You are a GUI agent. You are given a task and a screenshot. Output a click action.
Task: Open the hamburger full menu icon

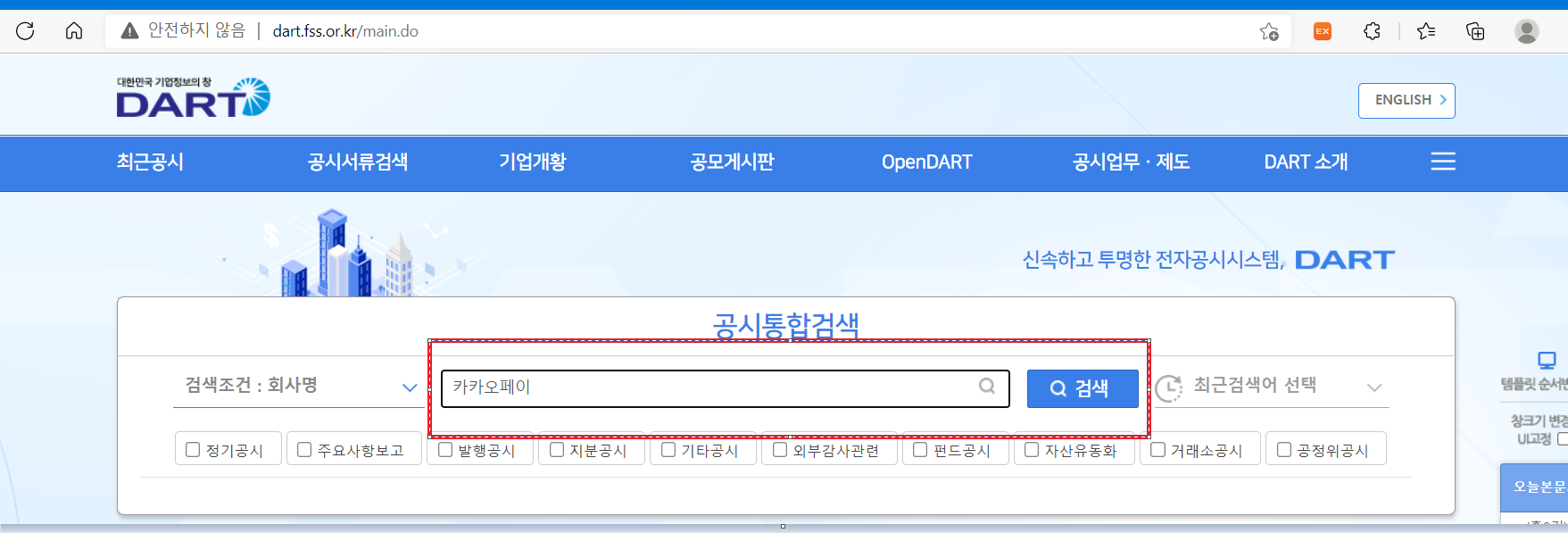(x=1443, y=162)
